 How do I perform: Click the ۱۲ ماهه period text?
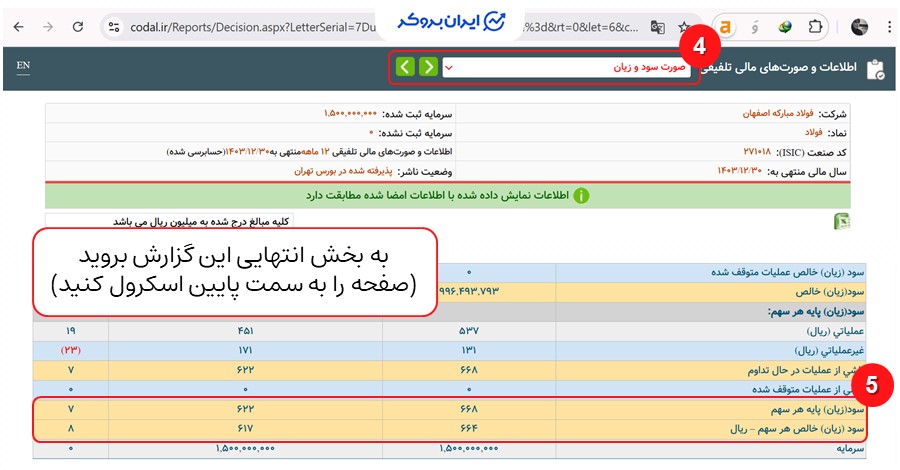pyautogui.click(x=316, y=152)
